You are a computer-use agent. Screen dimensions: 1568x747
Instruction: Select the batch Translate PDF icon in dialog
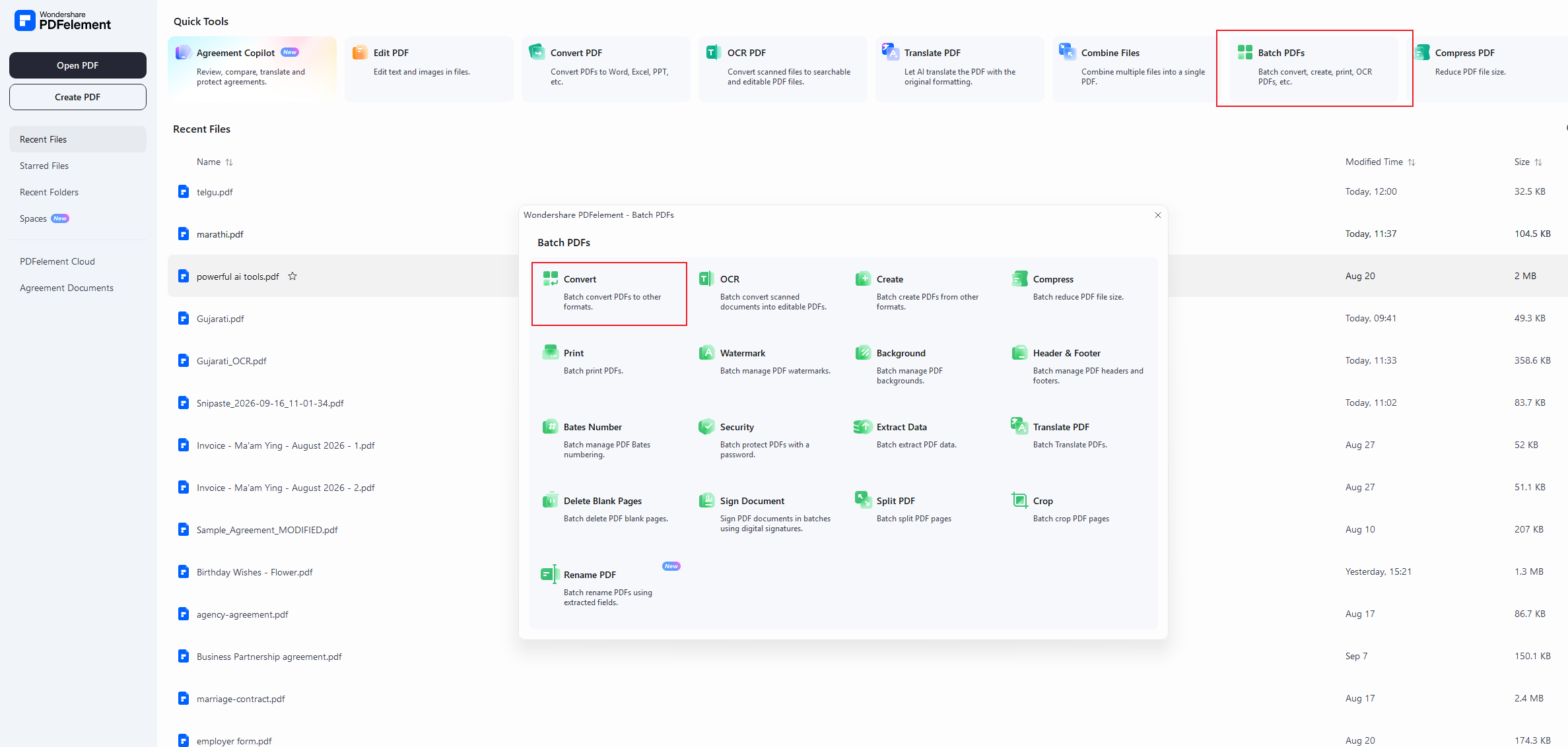point(1019,426)
